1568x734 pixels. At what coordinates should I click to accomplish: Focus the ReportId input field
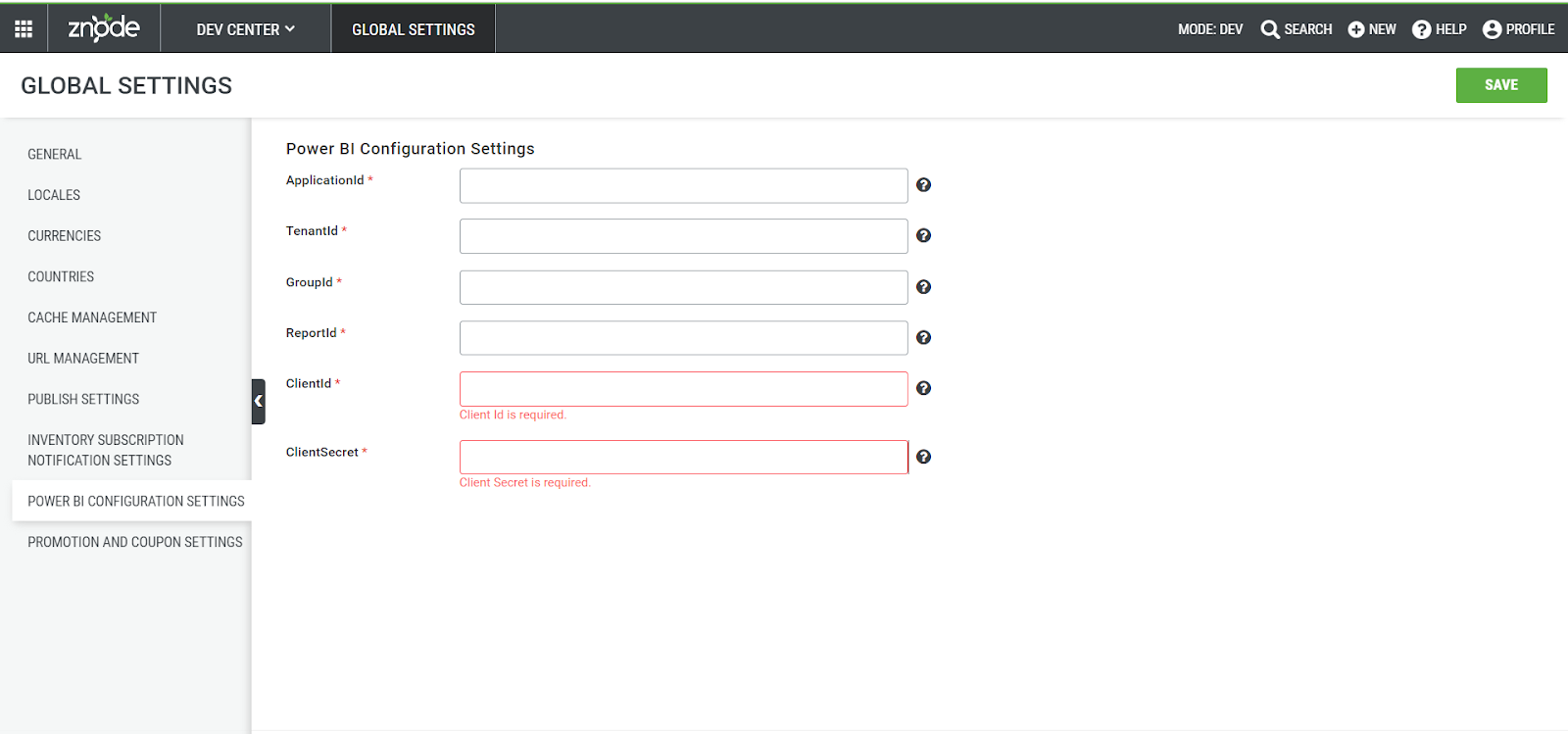683,338
